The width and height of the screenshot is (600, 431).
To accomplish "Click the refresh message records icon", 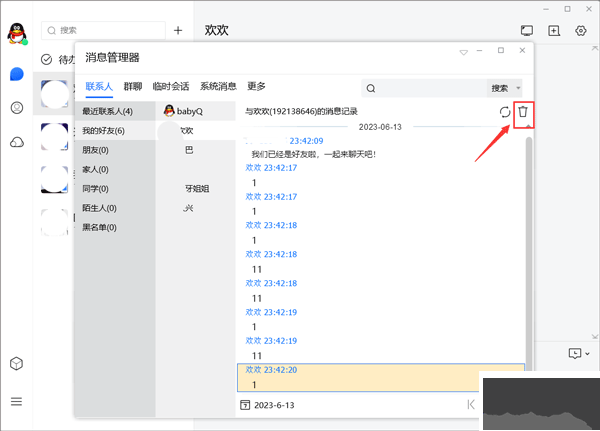I will (x=505, y=112).
